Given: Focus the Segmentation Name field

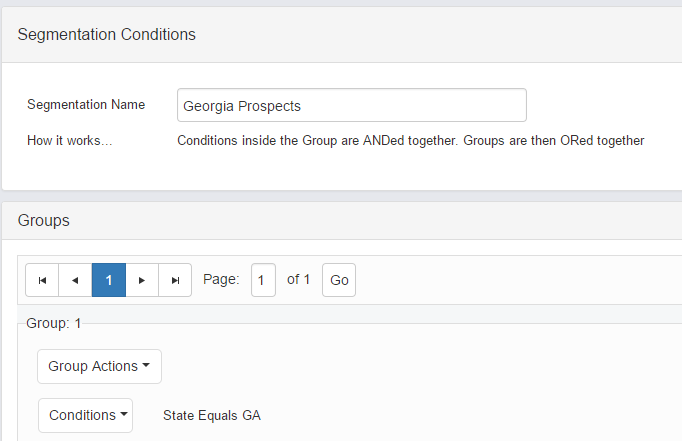Looking at the screenshot, I should pyautogui.click(x=351, y=105).
